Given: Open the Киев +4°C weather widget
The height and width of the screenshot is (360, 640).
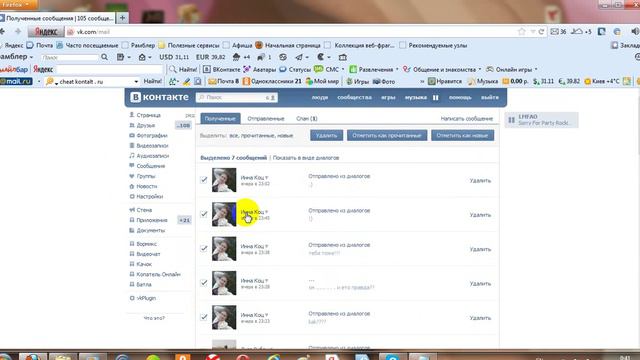Looking at the screenshot, I should click(x=602, y=82).
